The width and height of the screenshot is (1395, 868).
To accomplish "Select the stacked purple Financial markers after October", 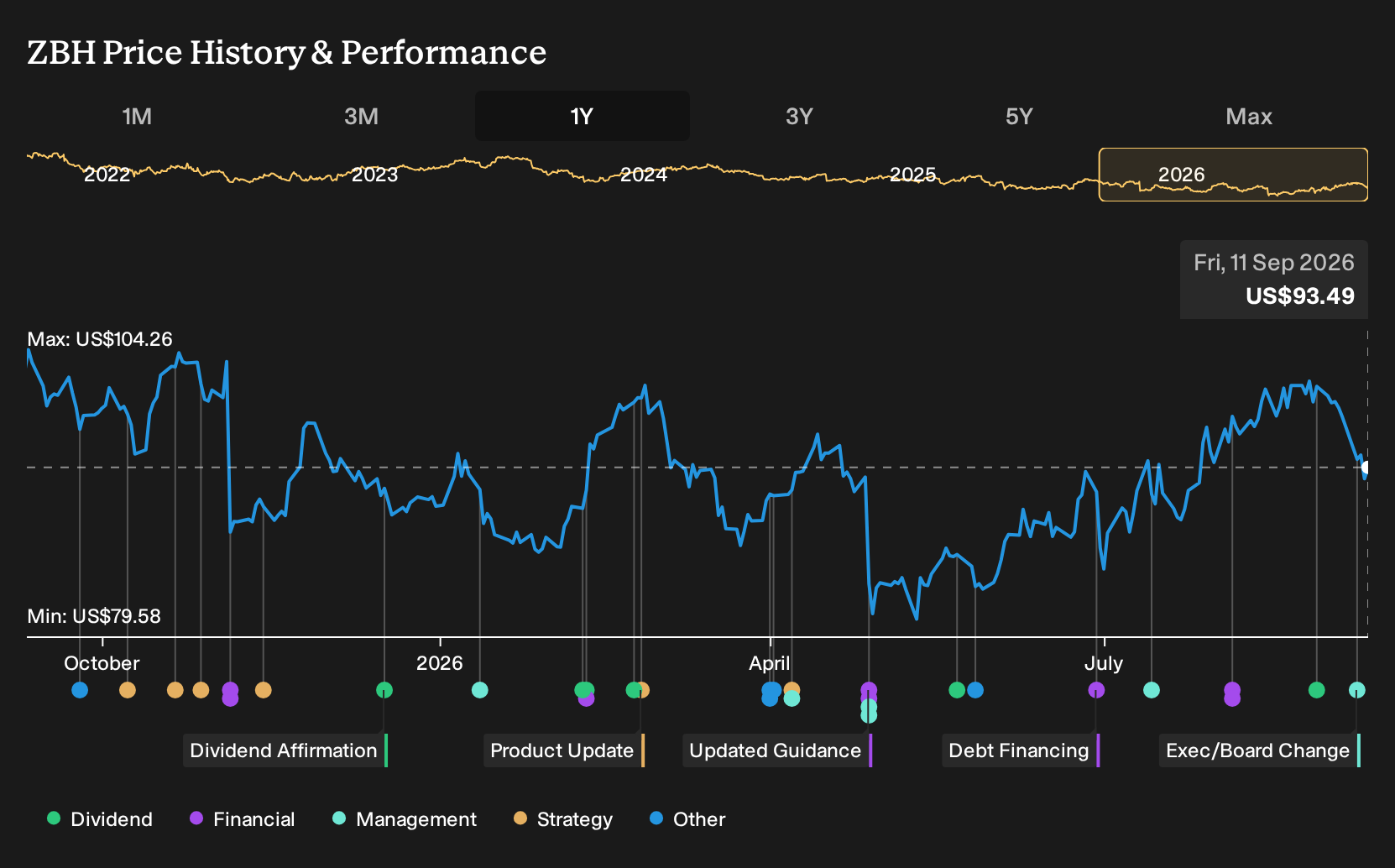I will pos(230,694).
